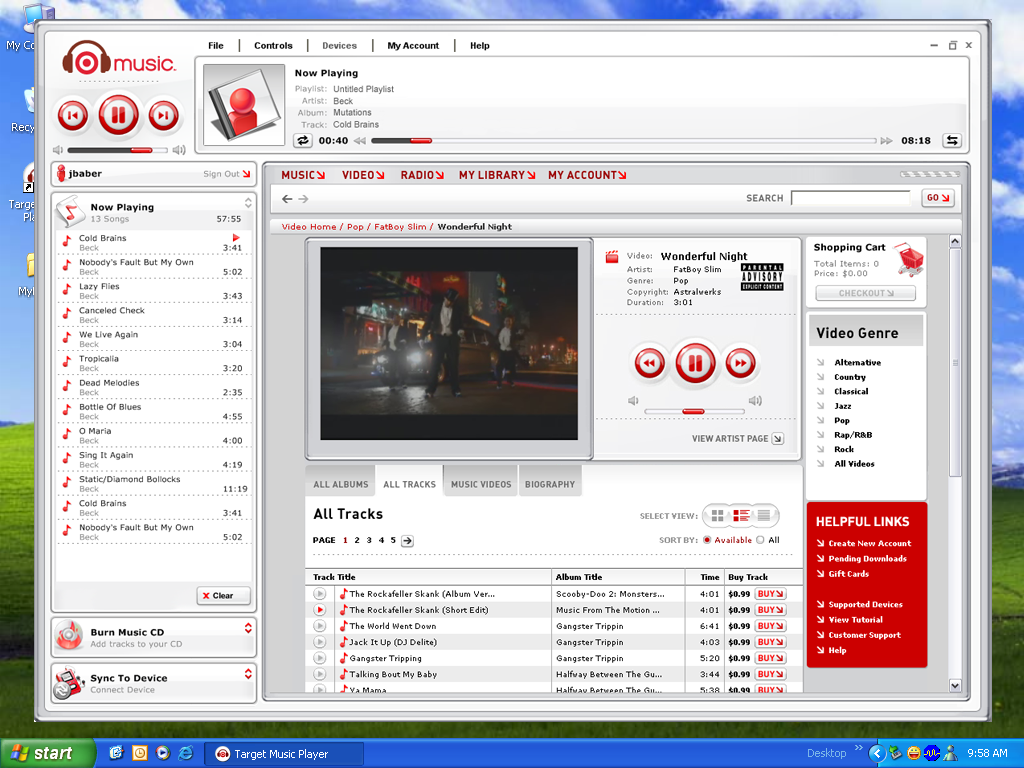Toggle shuffle icon beside the 08:18 time
Screen dimensions: 1024x768
pos(952,140)
